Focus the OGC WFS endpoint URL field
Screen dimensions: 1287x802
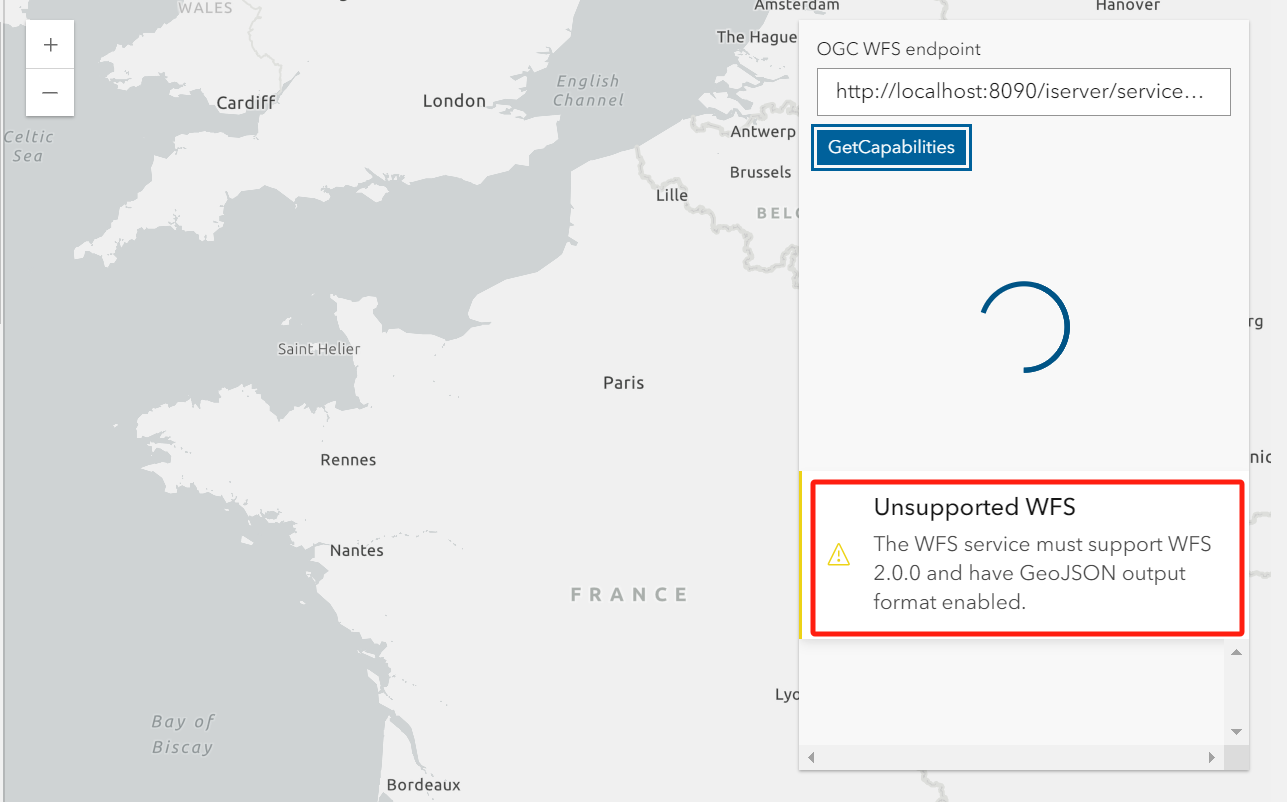coord(1023,92)
